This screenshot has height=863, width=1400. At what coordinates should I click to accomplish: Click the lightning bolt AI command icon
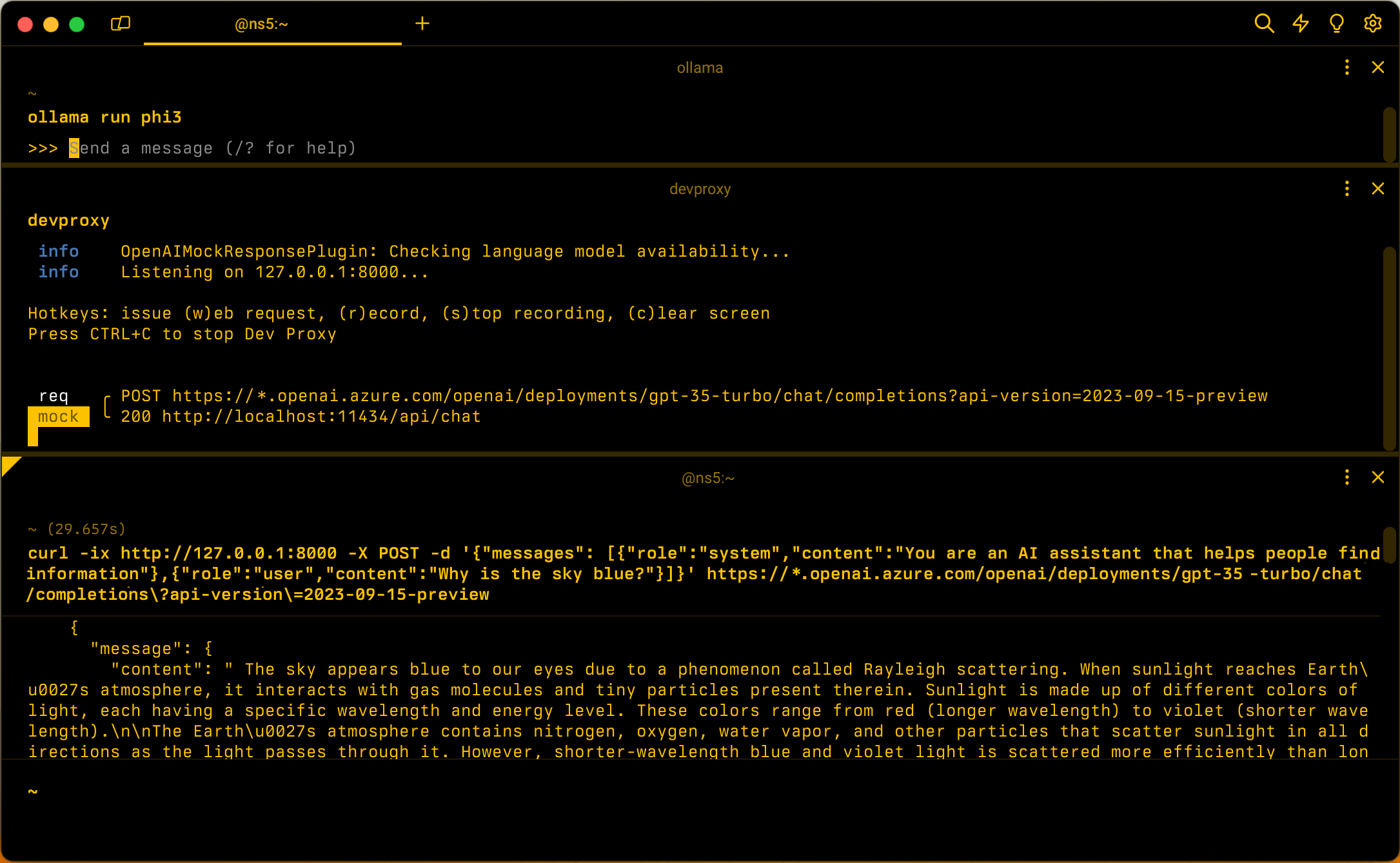pyautogui.click(x=1301, y=24)
